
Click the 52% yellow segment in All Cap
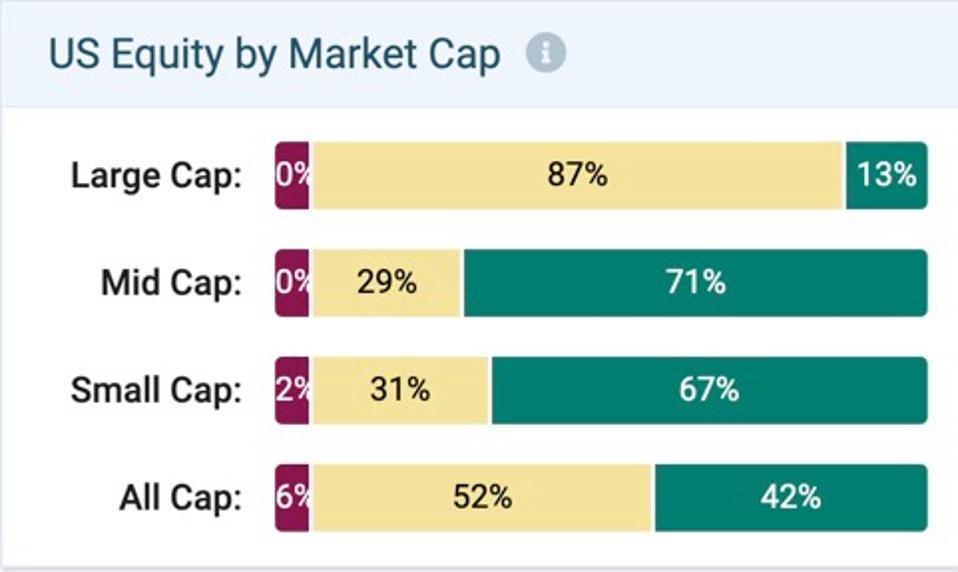(x=482, y=497)
